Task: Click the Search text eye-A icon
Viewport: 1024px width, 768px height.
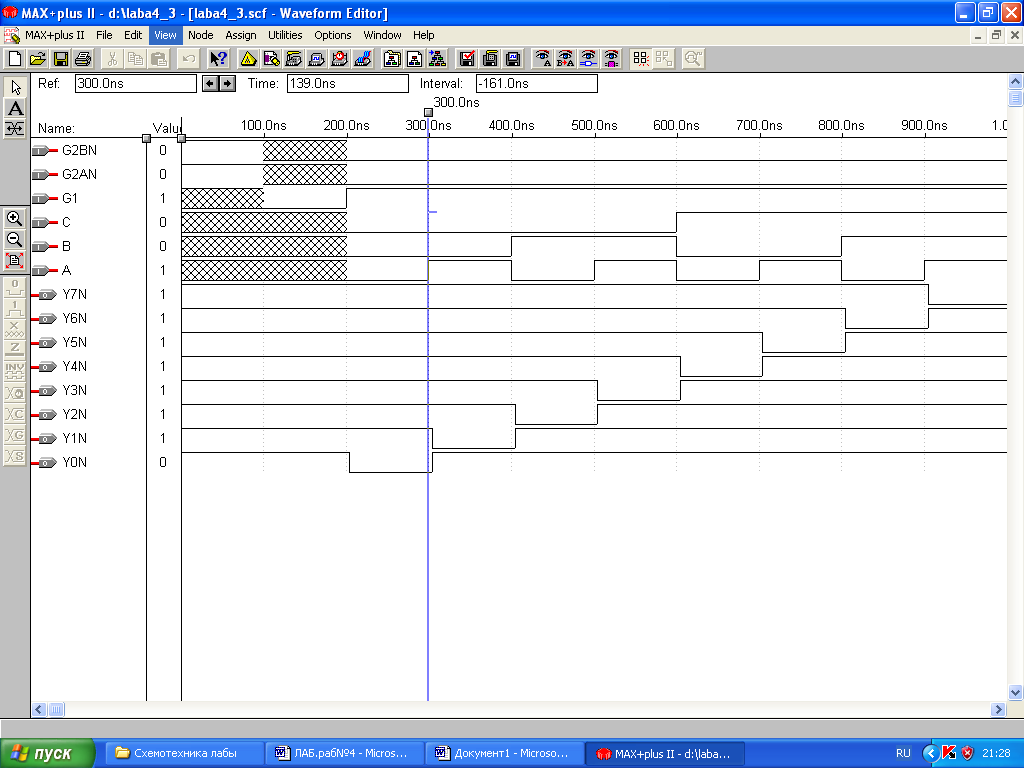Action: pyautogui.click(x=543, y=59)
